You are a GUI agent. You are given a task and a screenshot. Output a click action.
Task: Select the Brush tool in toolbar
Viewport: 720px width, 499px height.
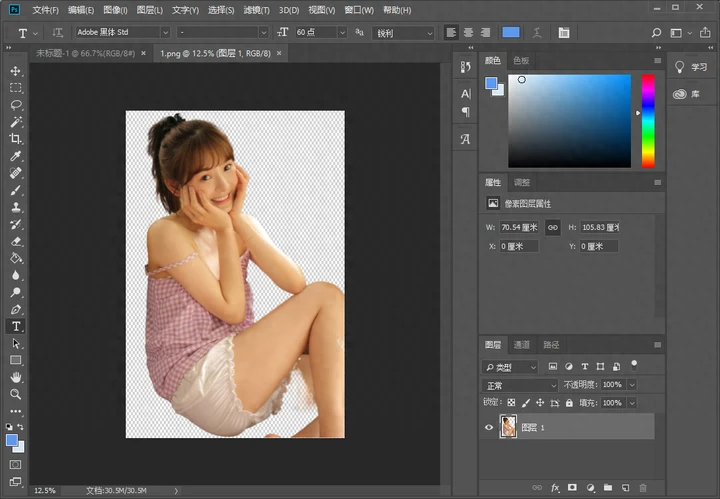pyautogui.click(x=16, y=190)
